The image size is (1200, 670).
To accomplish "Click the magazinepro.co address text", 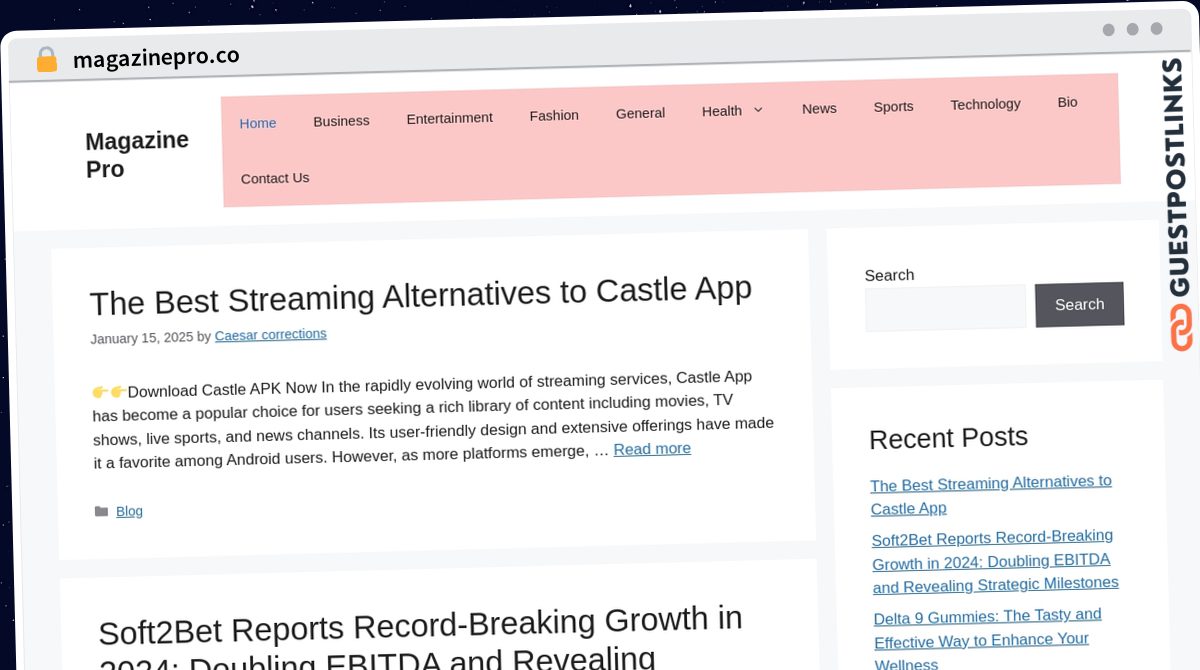I will pyautogui.click(x=156, y=58).
